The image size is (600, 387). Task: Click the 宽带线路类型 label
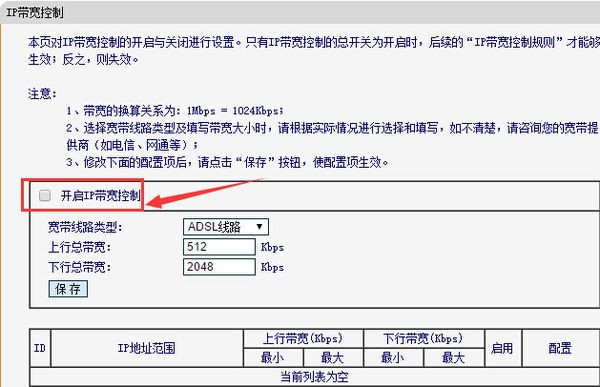click(85, 227)
